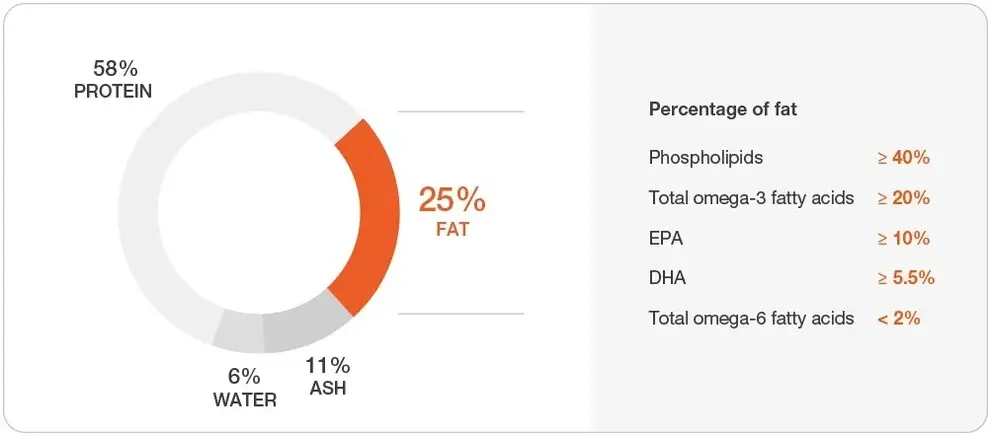Click the "Total omega-3 fatty acids" text
The height and width of the screenshot is (436, 990).
point(751,198)
